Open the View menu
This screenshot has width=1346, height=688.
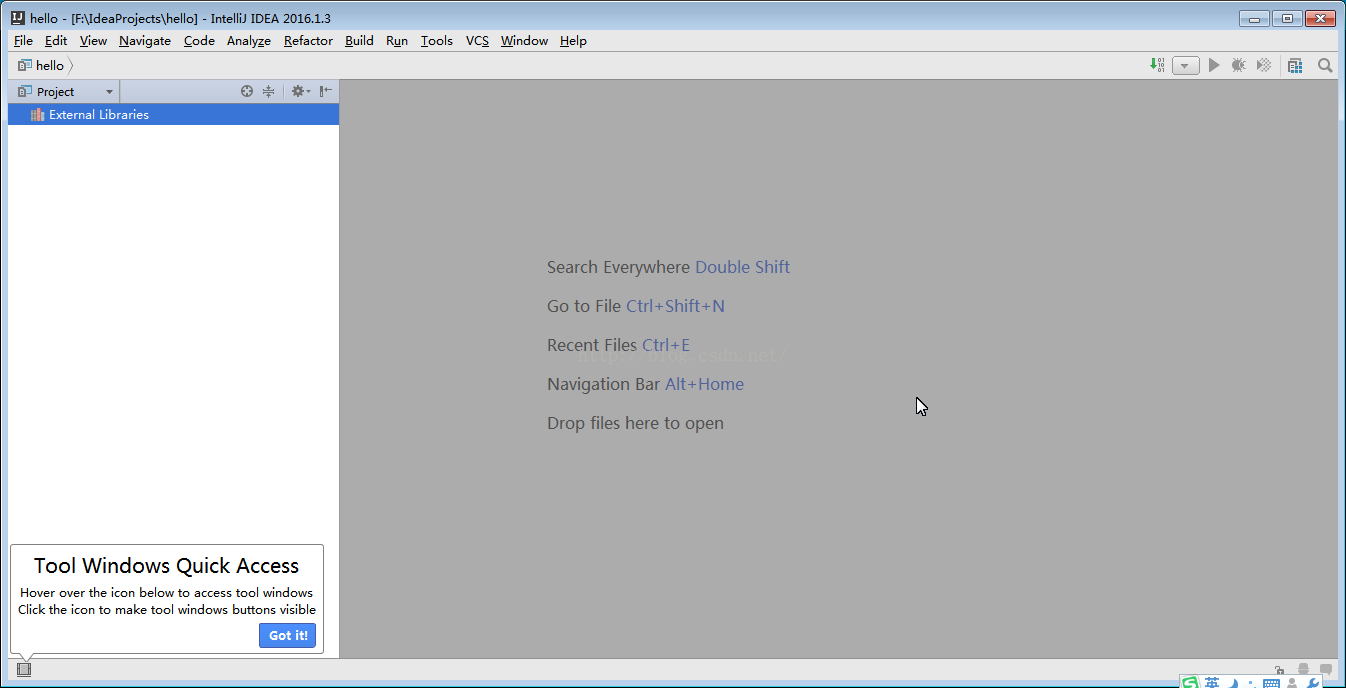click(x=93, y=41)
